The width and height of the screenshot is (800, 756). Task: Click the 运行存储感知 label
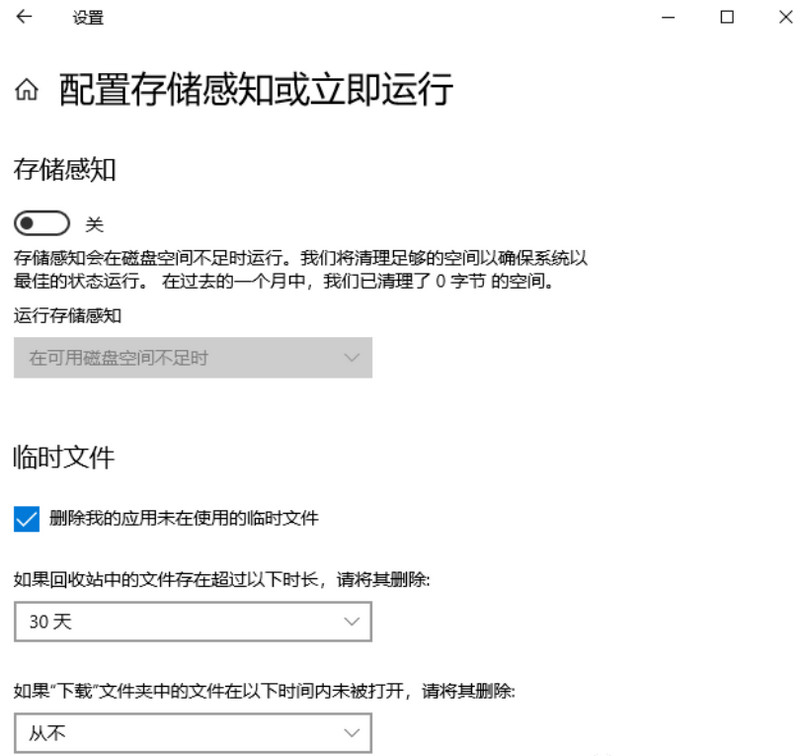pos(67,316)
